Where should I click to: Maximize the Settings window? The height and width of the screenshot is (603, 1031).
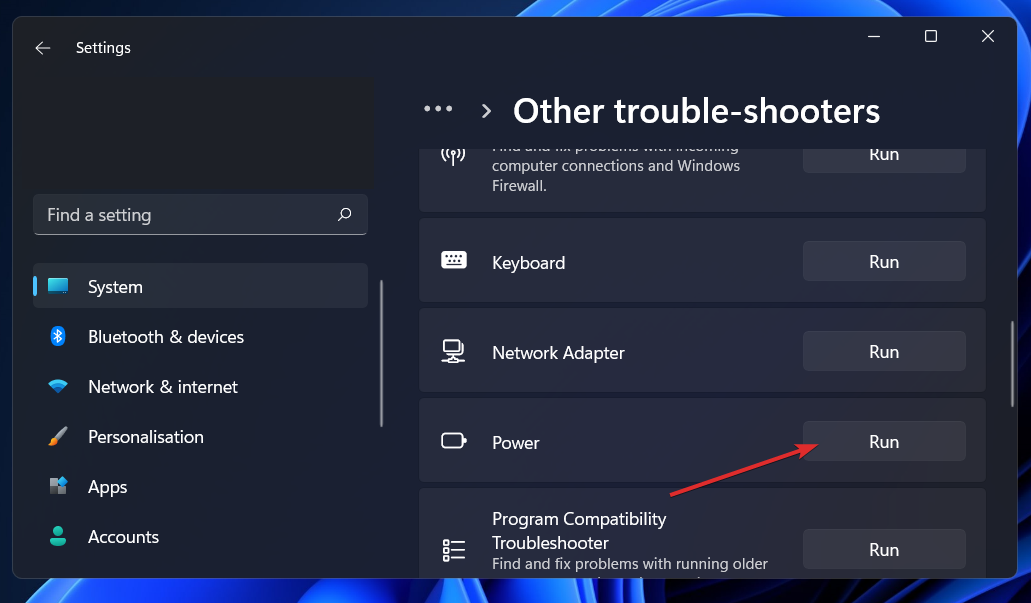click(x=930, y=36)
